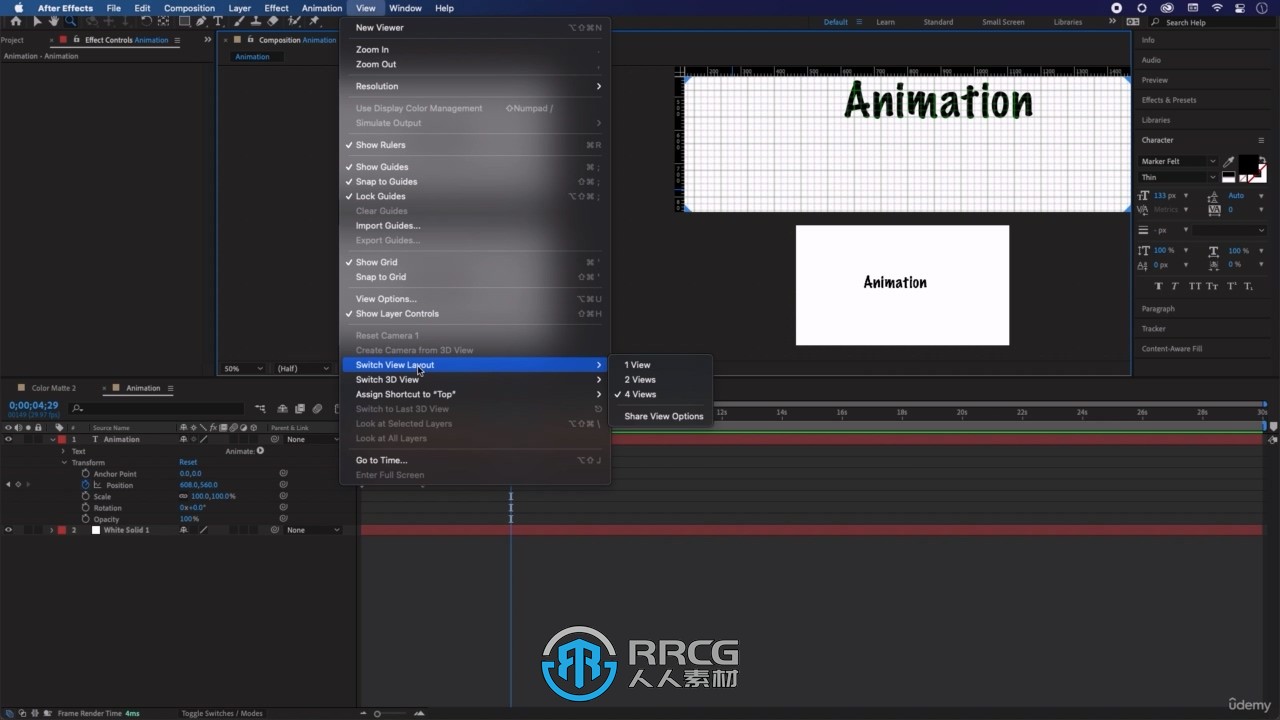The height and width of the screenshot is (720, 1280).
Task: Select the Clone Stamp tool
Action: pyautogui.click(x=256, y=21)
